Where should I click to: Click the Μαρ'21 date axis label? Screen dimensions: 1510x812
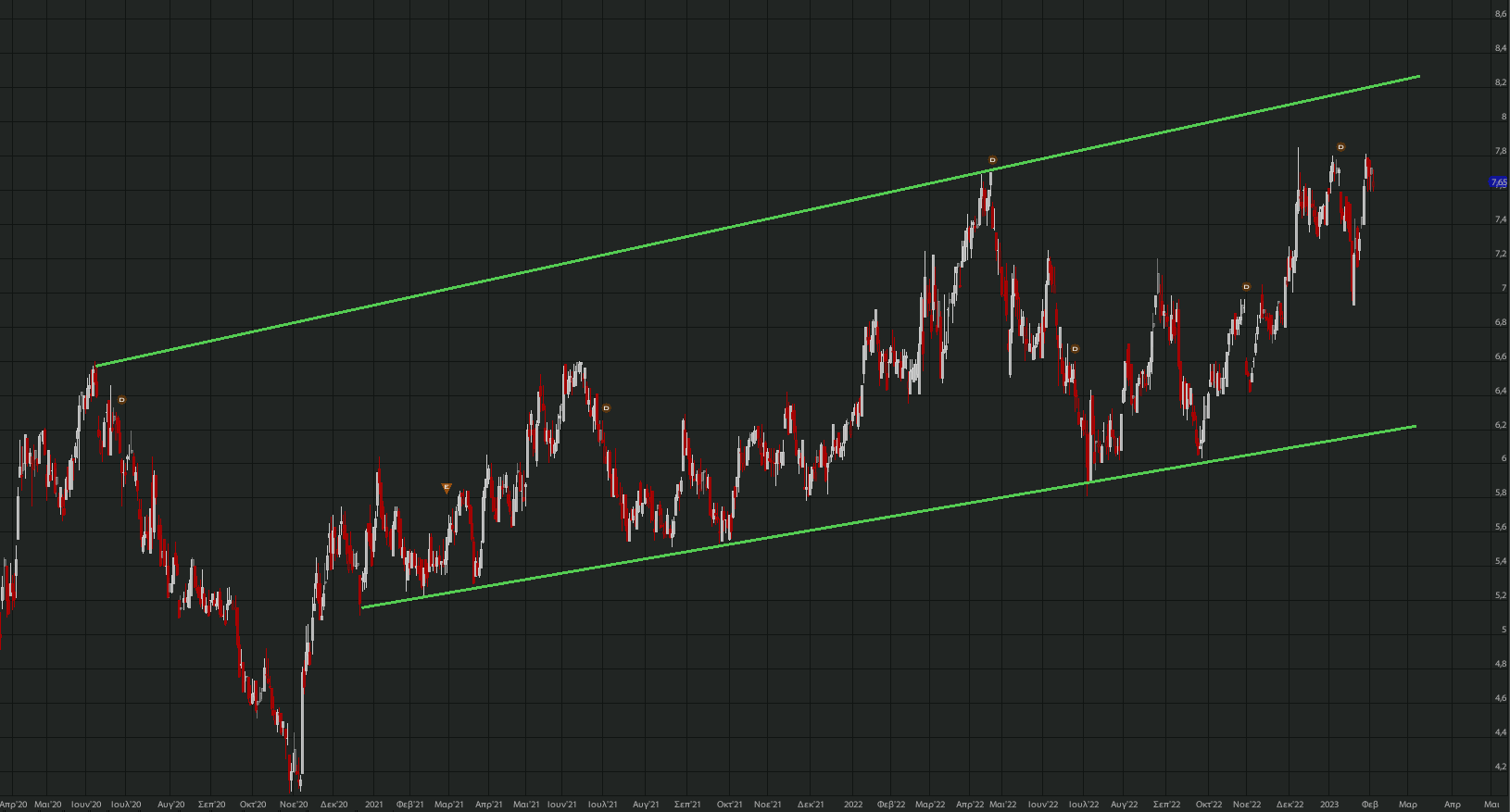click(x=449, y=805)
